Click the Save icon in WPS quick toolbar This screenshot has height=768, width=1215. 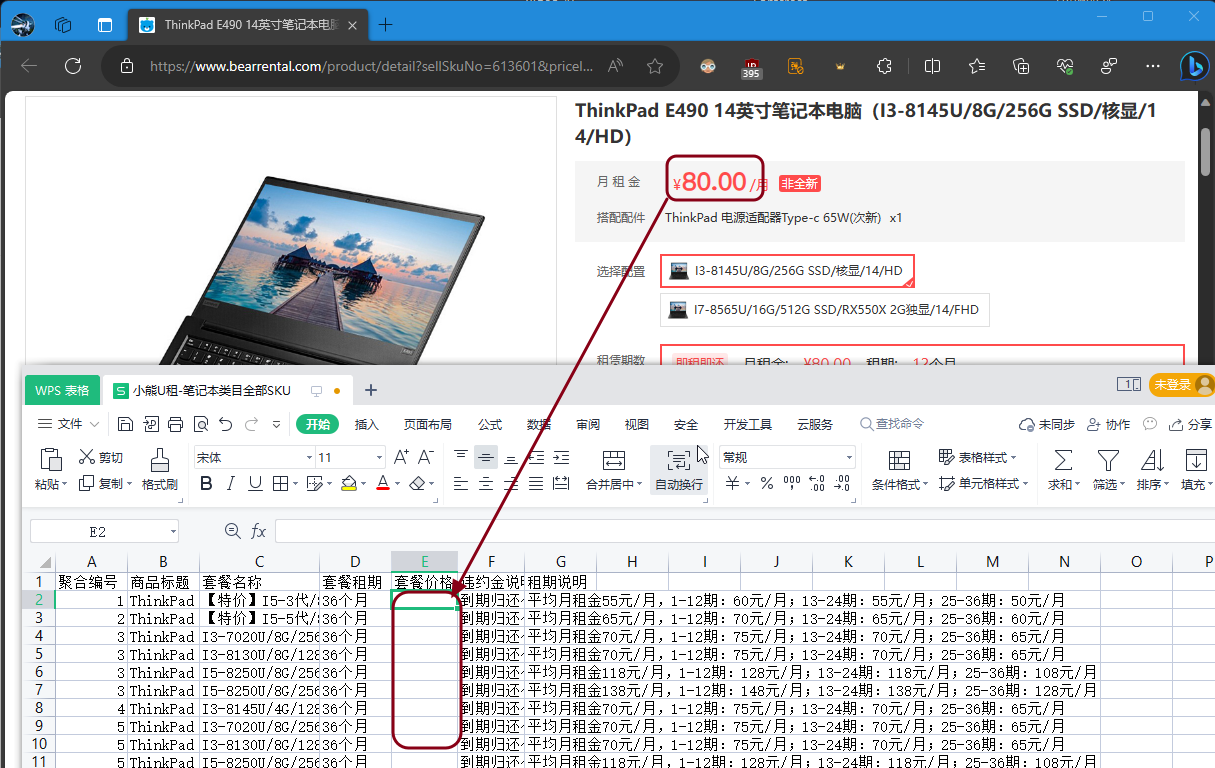(x=126, y=424)
